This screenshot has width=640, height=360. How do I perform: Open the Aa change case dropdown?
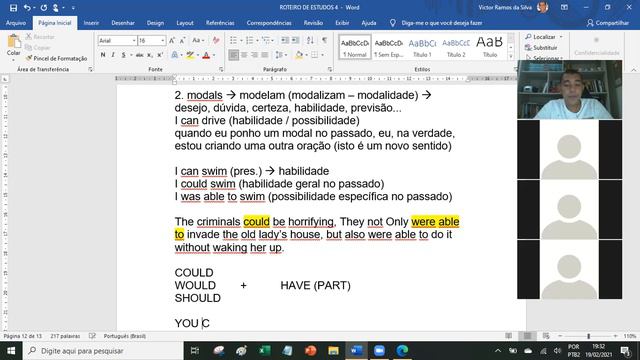(198, 40)
